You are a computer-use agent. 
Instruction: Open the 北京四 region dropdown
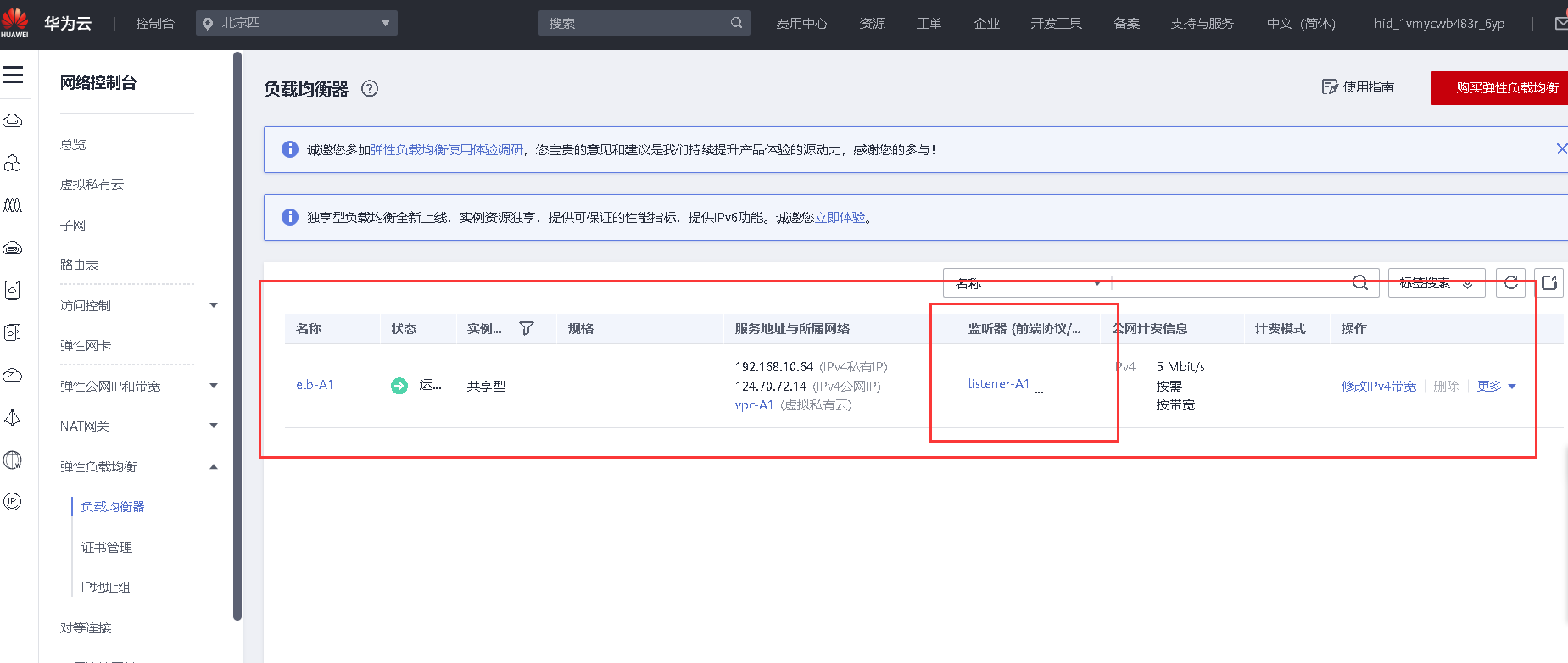coord(297,23)
